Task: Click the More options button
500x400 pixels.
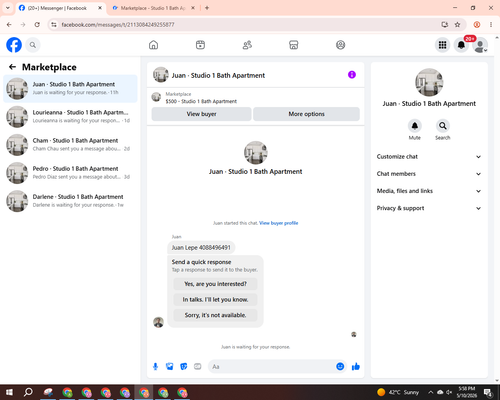Action: click(x=306, y=114)
